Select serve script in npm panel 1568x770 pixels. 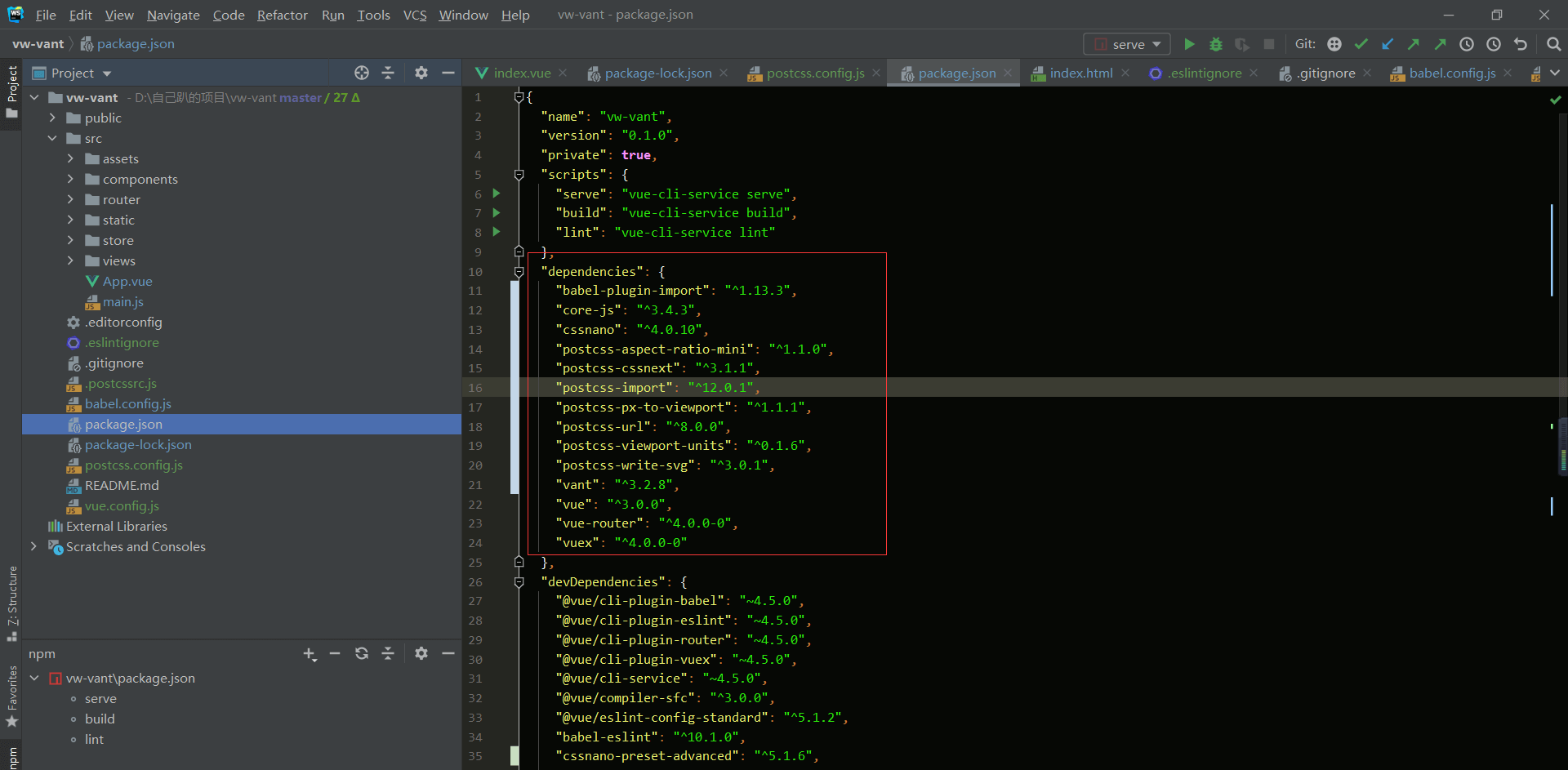pyautogui.click(x=100, y=698)
